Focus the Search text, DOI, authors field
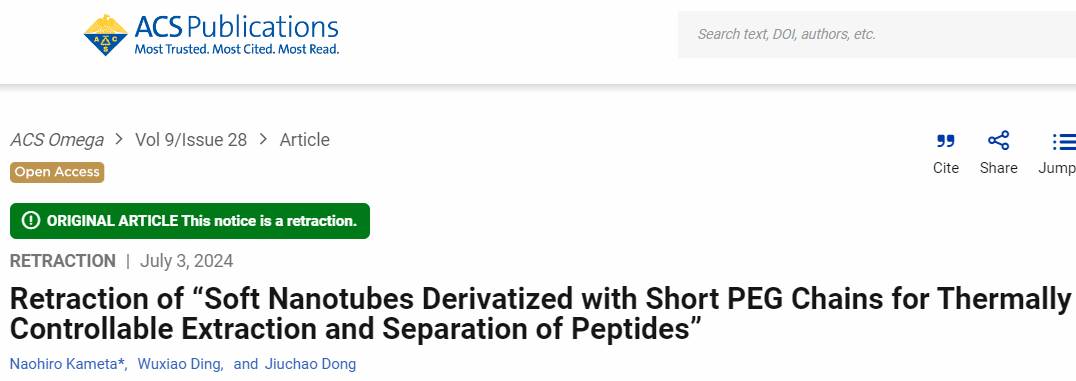The height and width of the screenshot is (381, 1076). pyautogui.click(x=876, y=34)
